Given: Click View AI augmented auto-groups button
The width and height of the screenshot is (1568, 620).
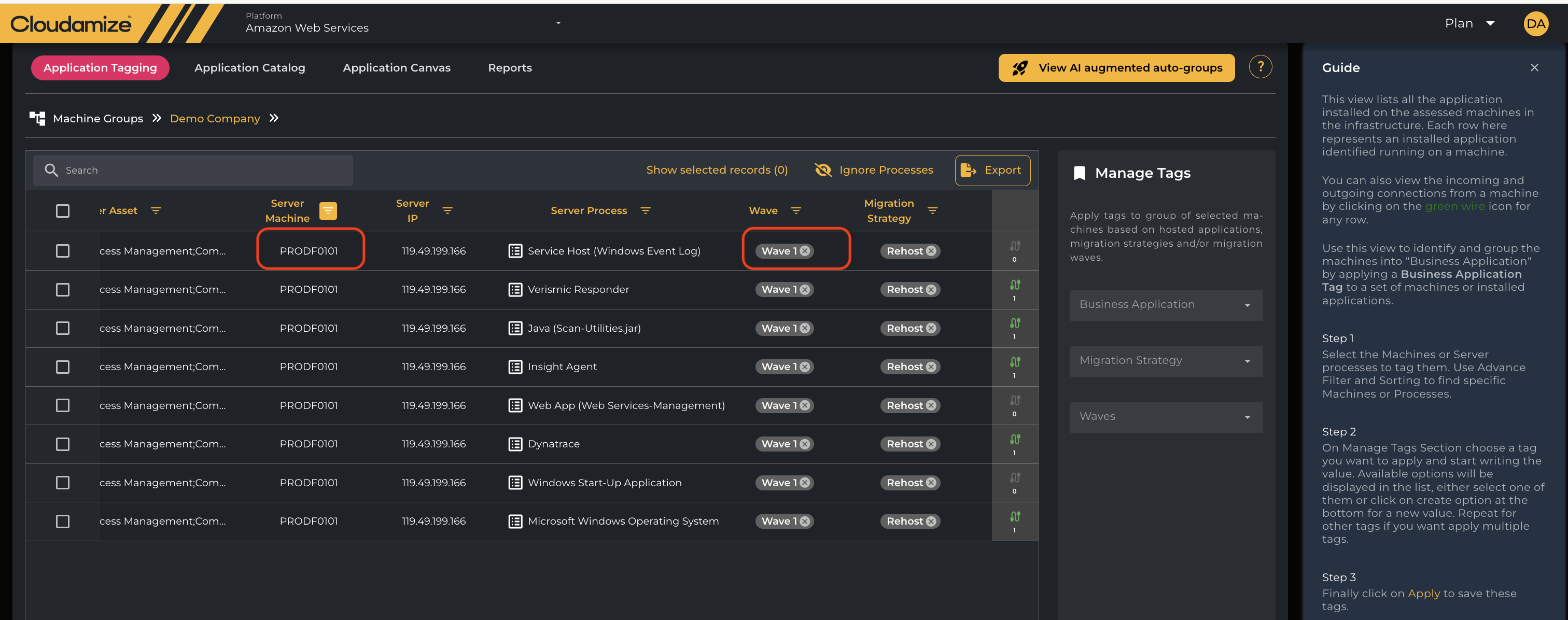Looking at the screenshot, I should coord(1116,67).
